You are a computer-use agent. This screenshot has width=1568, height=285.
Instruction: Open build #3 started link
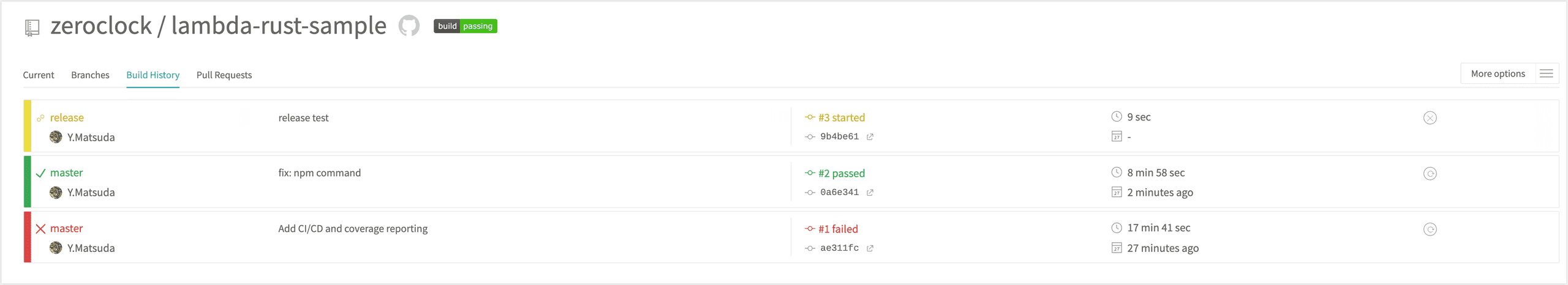[x=842, y=117]
